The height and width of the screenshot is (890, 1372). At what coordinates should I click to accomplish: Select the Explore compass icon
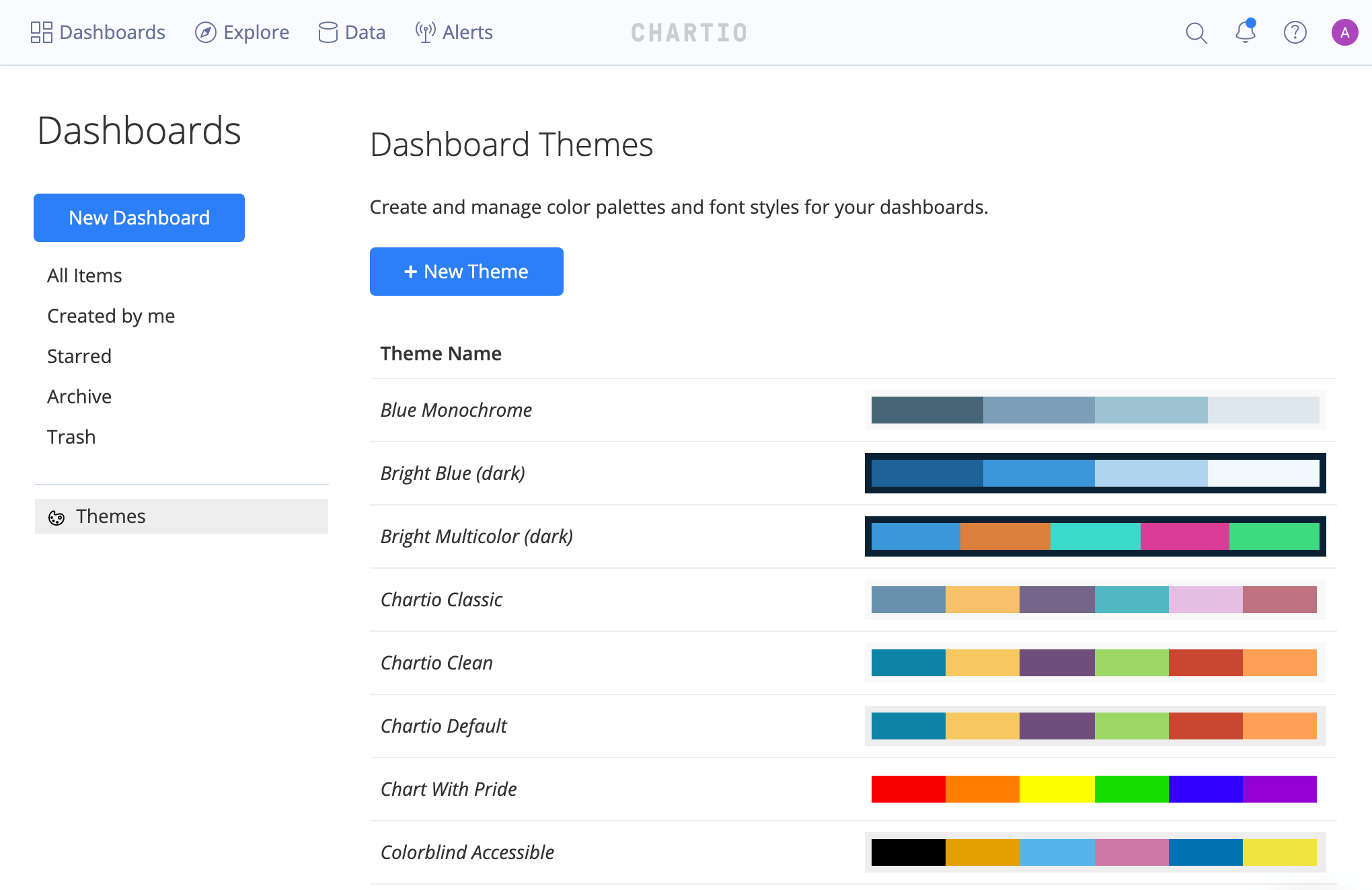204,32
